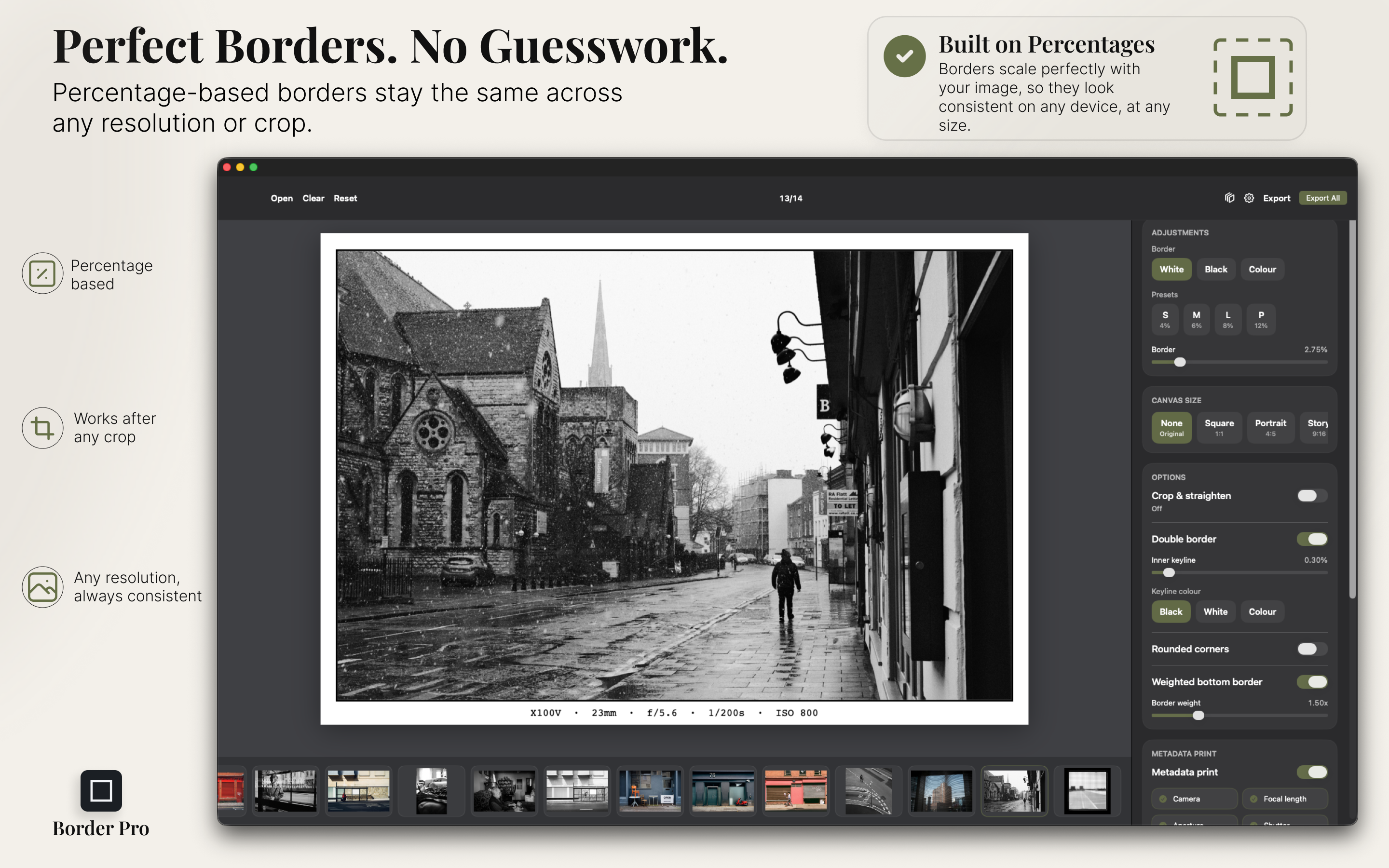
Task: Uncheck the Camera metadata option
Action: (x=1195, y=799)
